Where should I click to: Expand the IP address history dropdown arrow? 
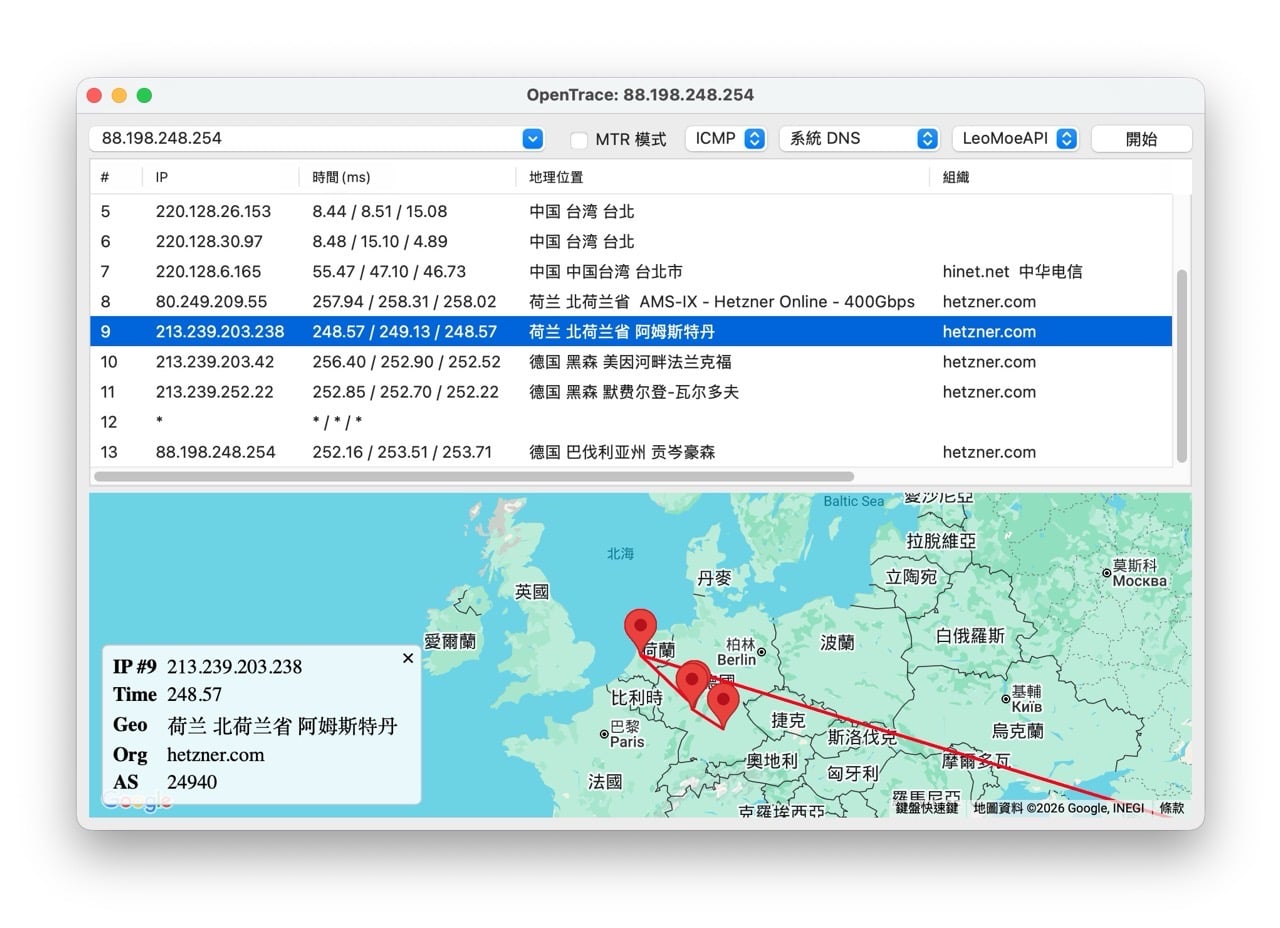click(532, 138)
